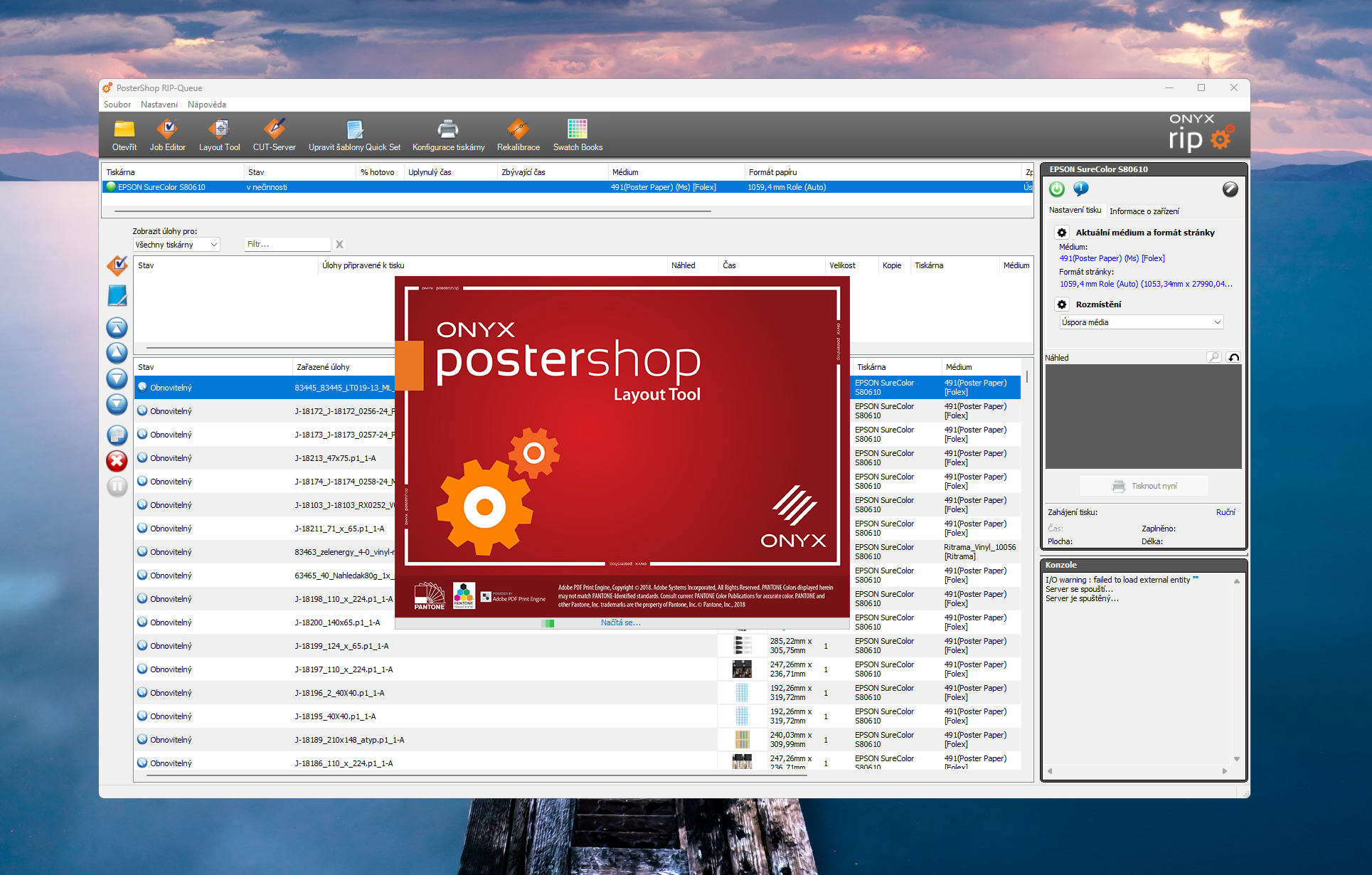Click the job editor checkmark sidebar icon
Image resolution: width=1372 pixels, height=875 pixels.
tap(117, 265)
